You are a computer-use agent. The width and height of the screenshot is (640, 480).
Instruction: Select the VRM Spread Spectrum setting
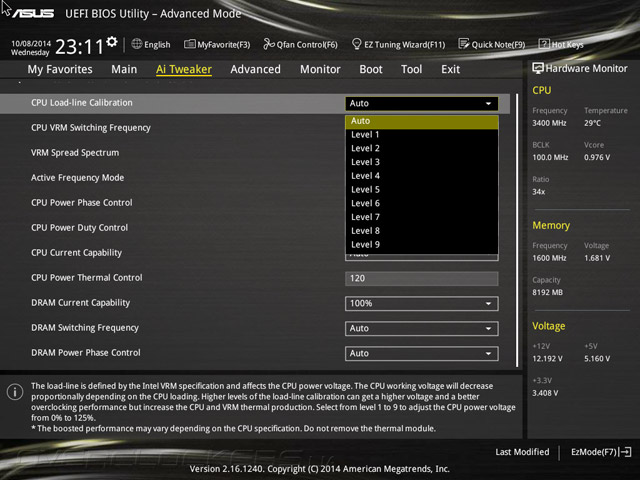pyautogui.click(x=75, y=153)
